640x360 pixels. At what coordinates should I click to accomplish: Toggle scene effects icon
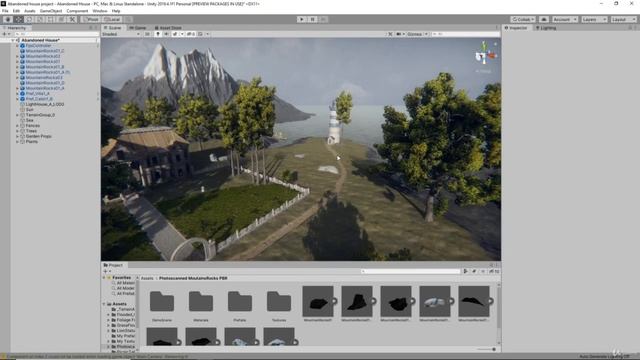[x=175, y=34]
